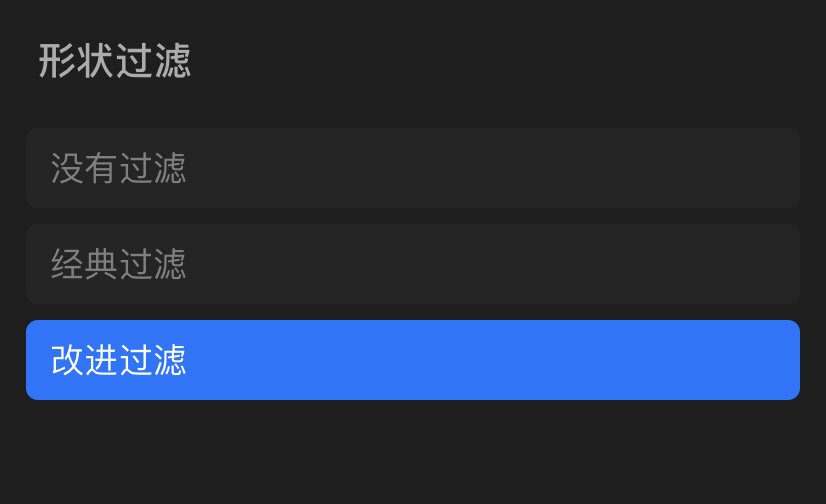Enable the improved 改进过滤 mode
This screenshot has width=826, height=504.
[x=412, y=360]
